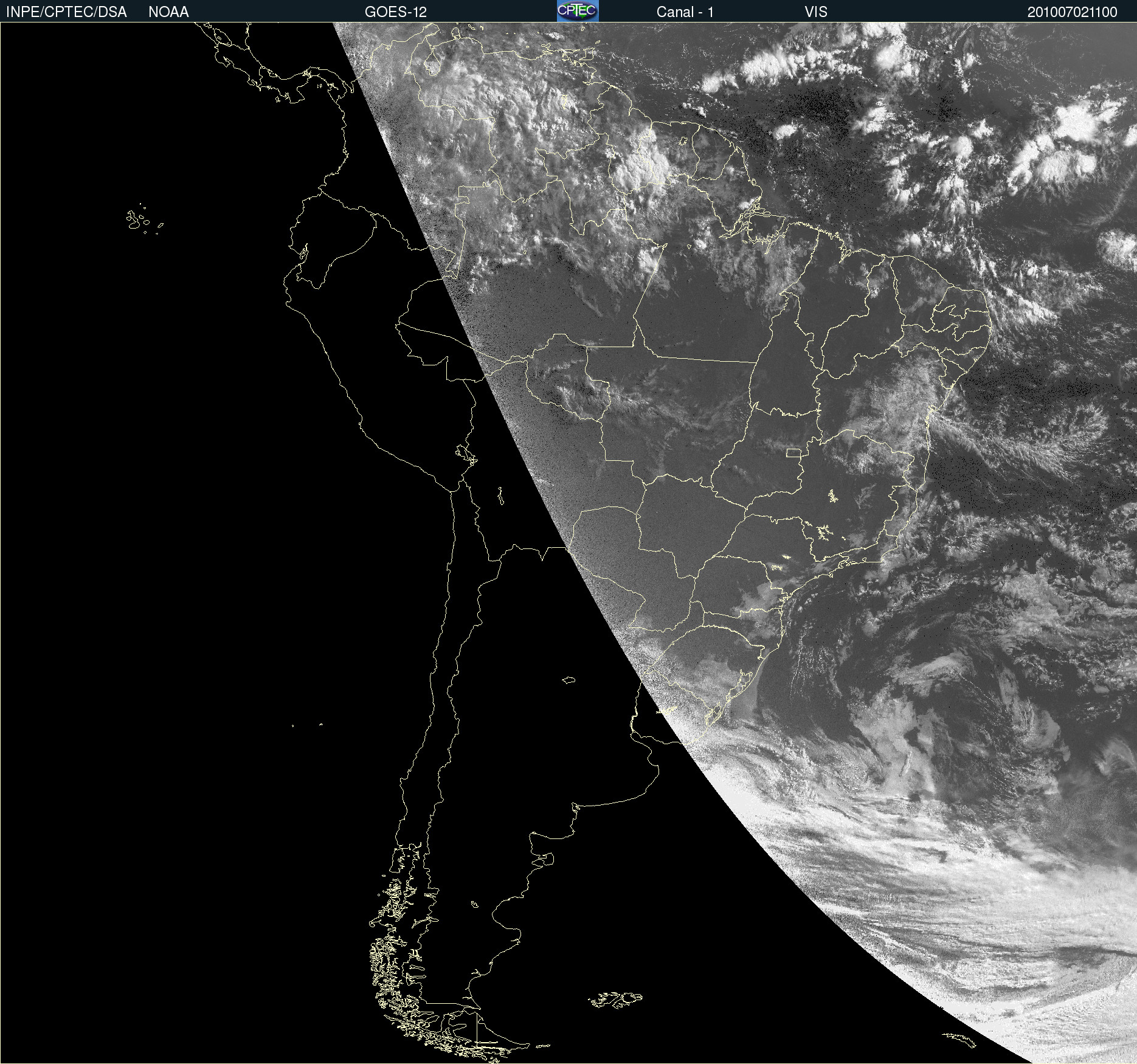The image size is (1137, 1064).
Task: Click the Canal - 1 label
Action: tap(685, 12)
